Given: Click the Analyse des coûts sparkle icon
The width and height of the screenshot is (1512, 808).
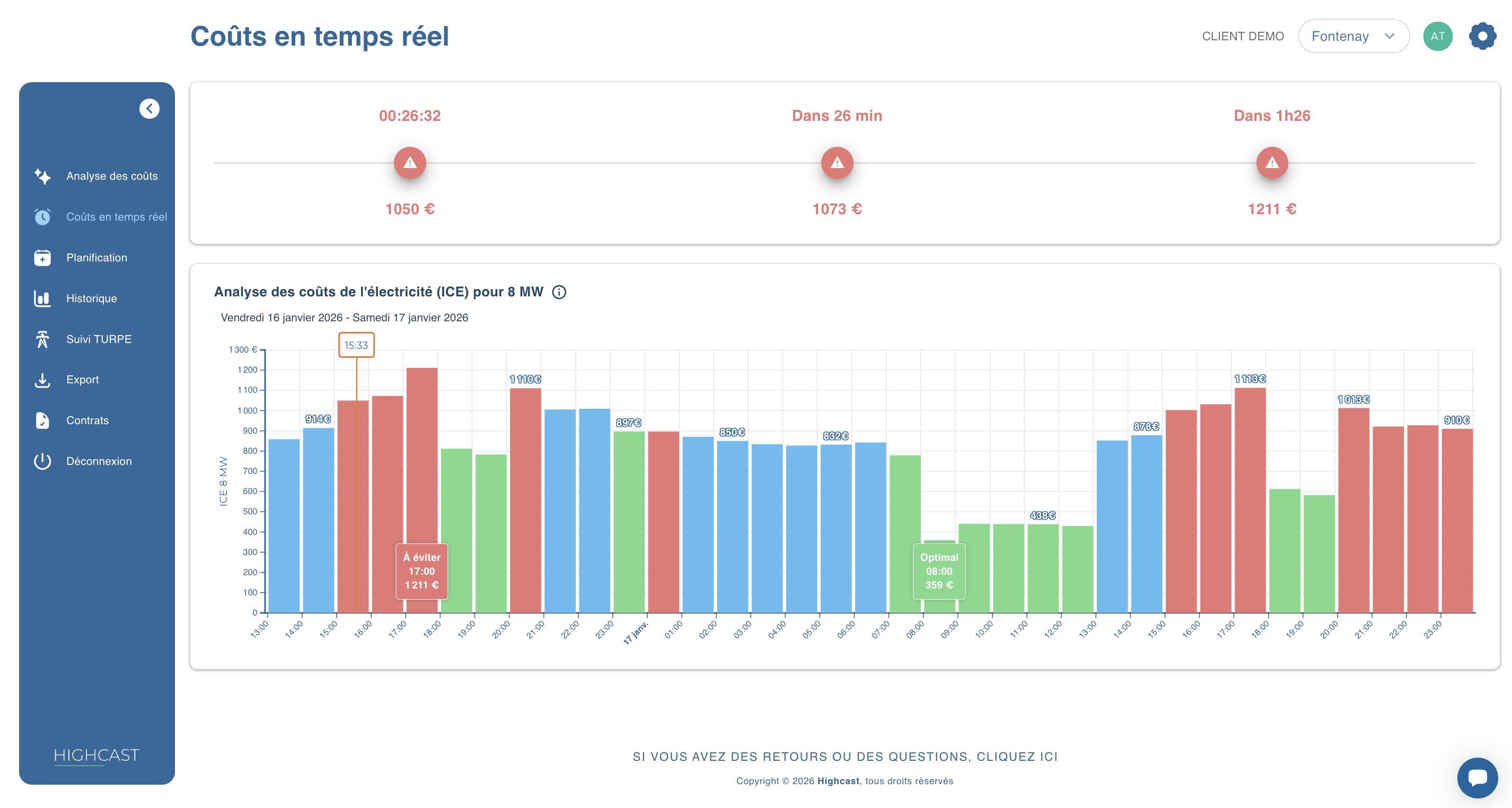Looking at the screenshot, I should (x=42, y=176).
